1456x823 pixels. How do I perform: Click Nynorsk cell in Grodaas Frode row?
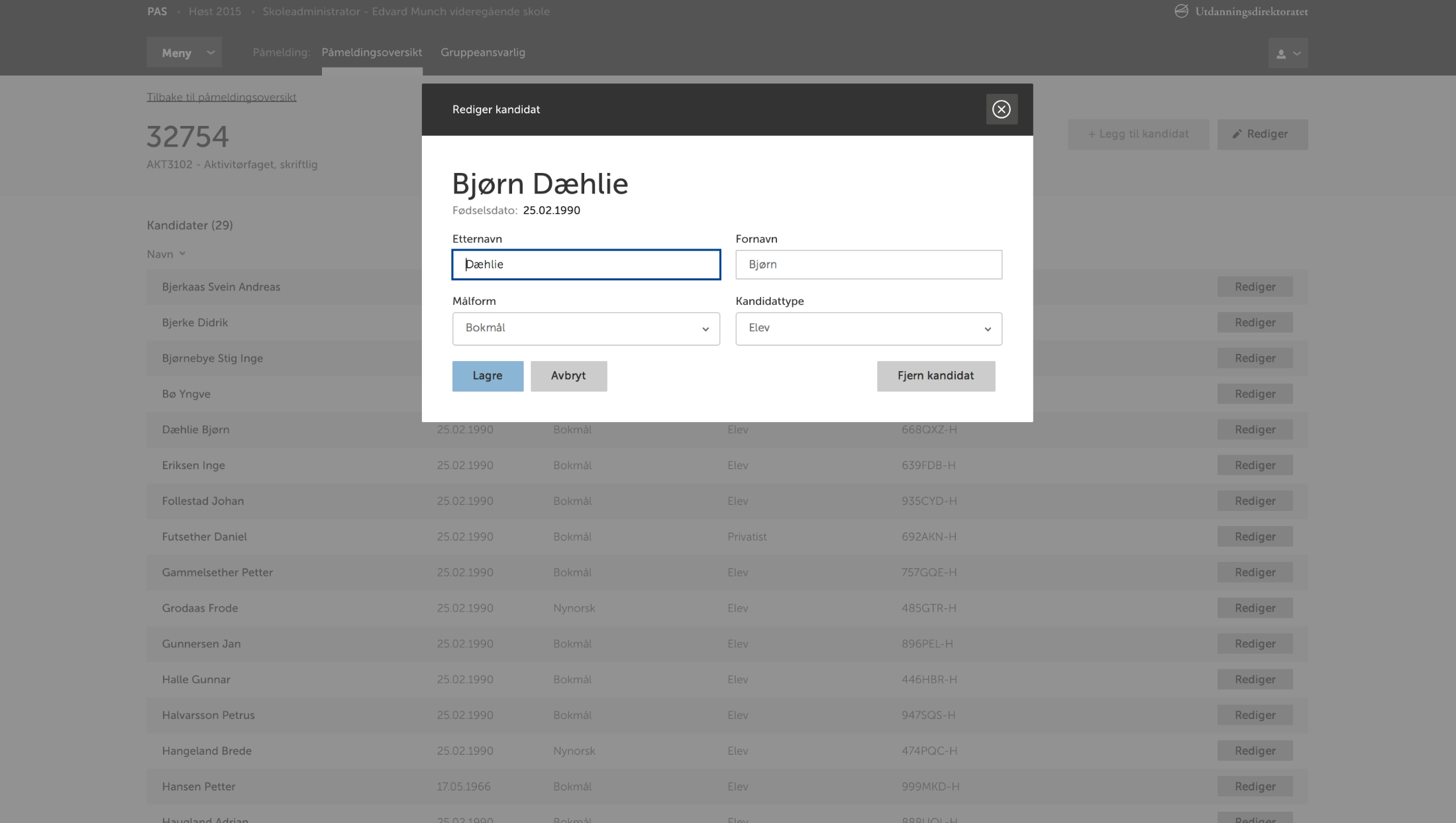click(x=574, y=608)
